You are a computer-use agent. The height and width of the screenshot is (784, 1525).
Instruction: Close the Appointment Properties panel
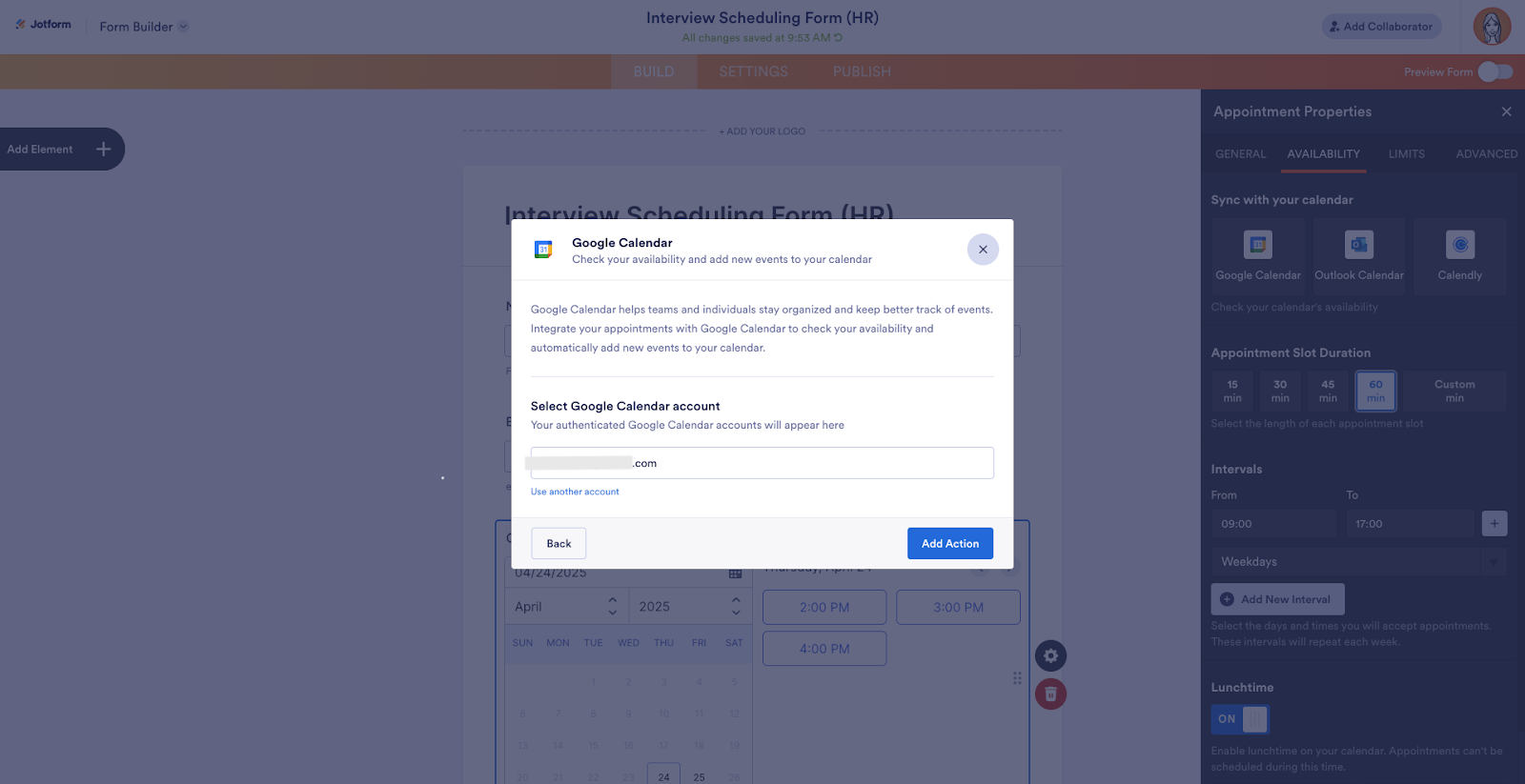pos(1506,111)
